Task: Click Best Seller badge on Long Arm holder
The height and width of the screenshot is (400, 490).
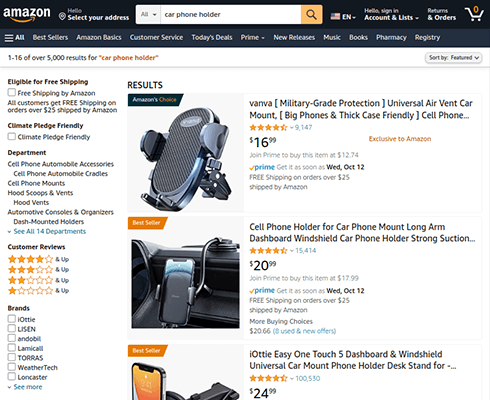Action: [x=147, y=223]
